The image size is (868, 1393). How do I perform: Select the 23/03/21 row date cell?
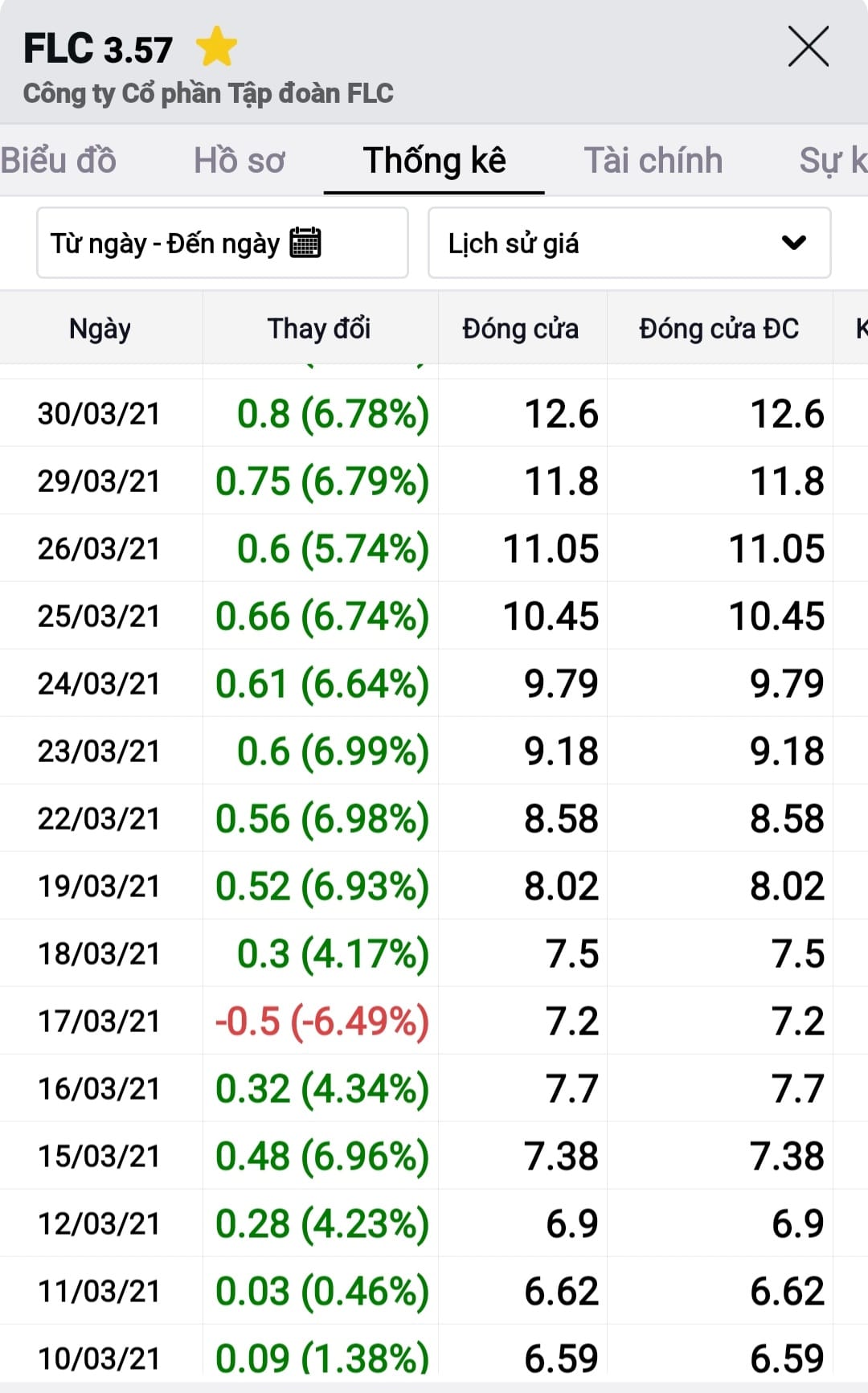[99, 751]
